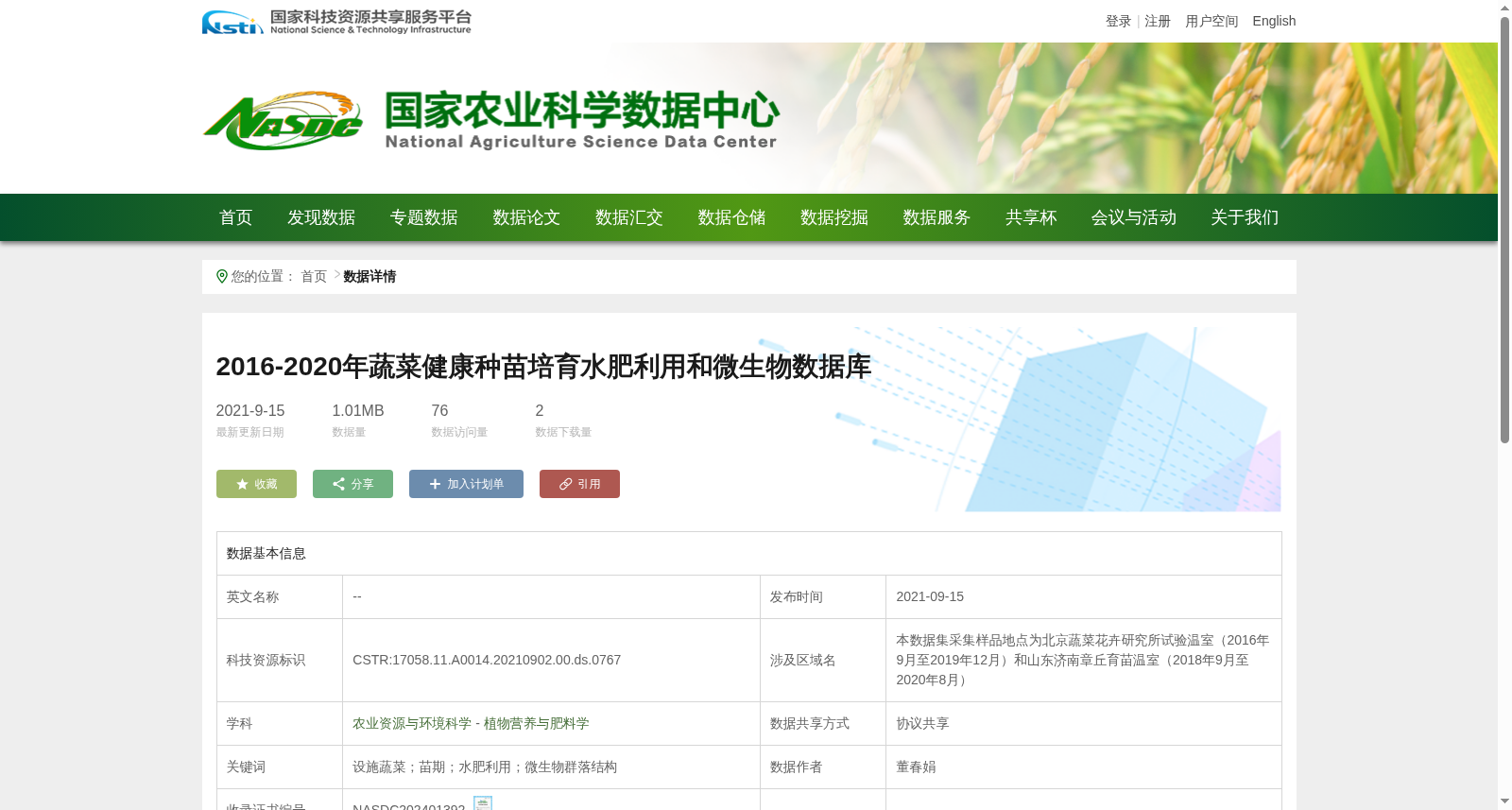1512x810 pixels.
Task: Click the scrollbar up arrow
Action: [1504, 8]
